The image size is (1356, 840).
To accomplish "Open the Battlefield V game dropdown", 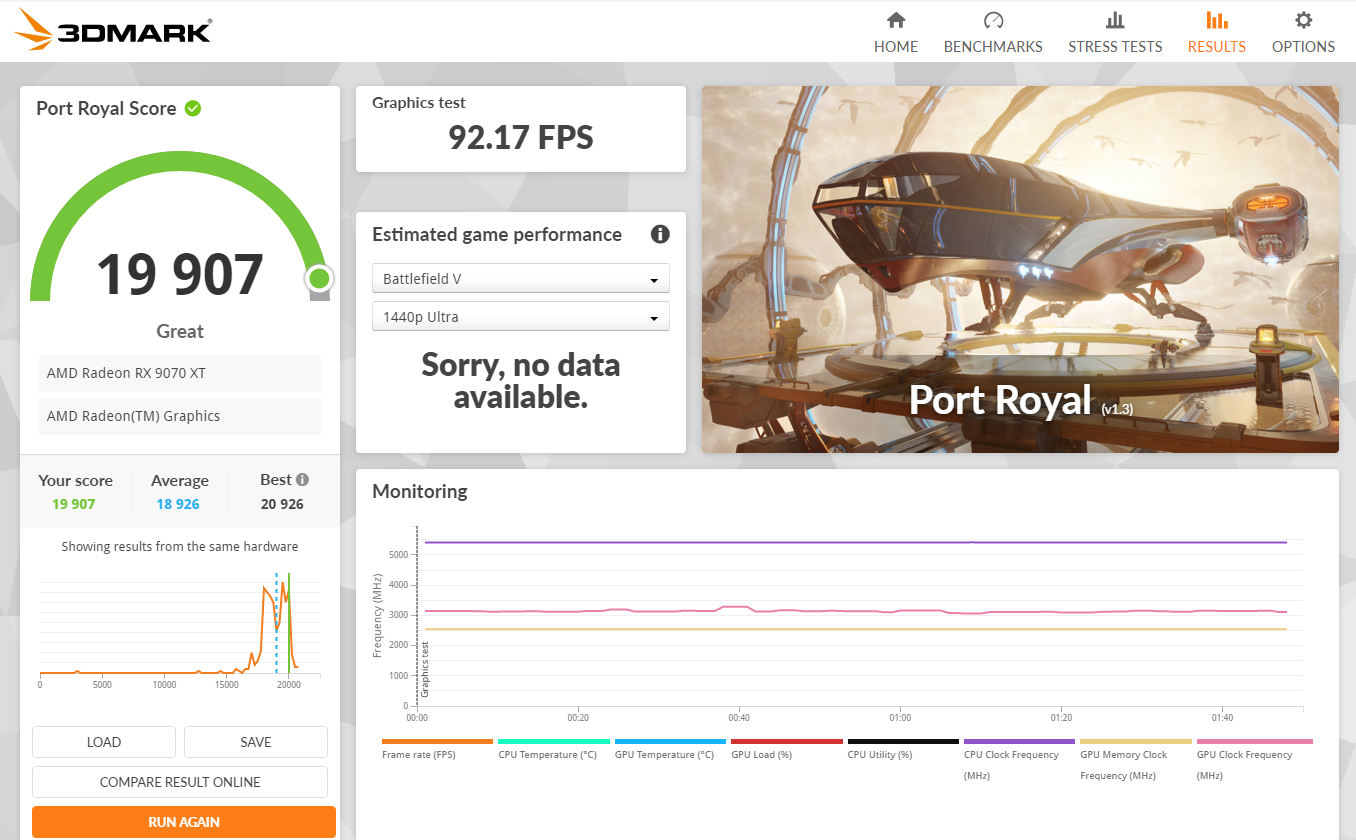I will 520,278.
